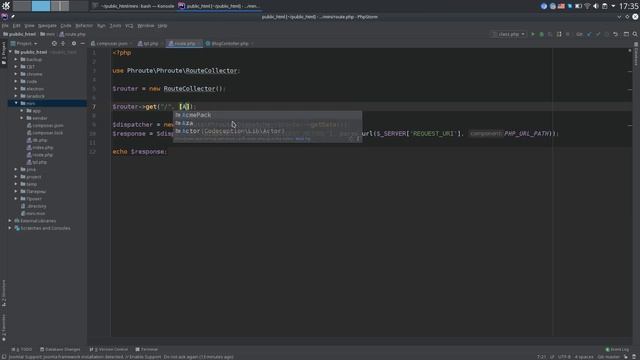Open the Edit menu

pos(16,26)
